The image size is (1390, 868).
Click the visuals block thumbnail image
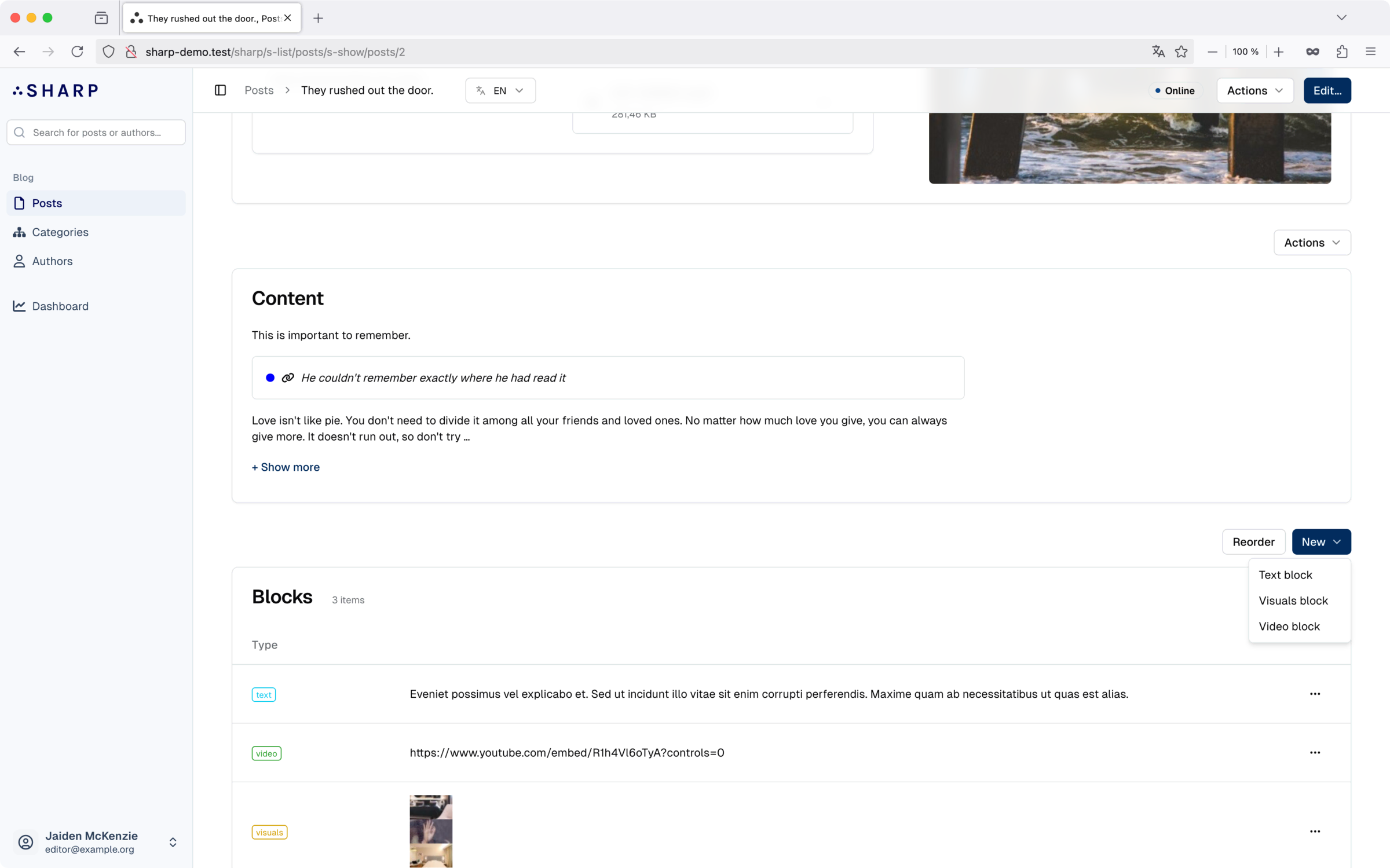tap(430, 831)
